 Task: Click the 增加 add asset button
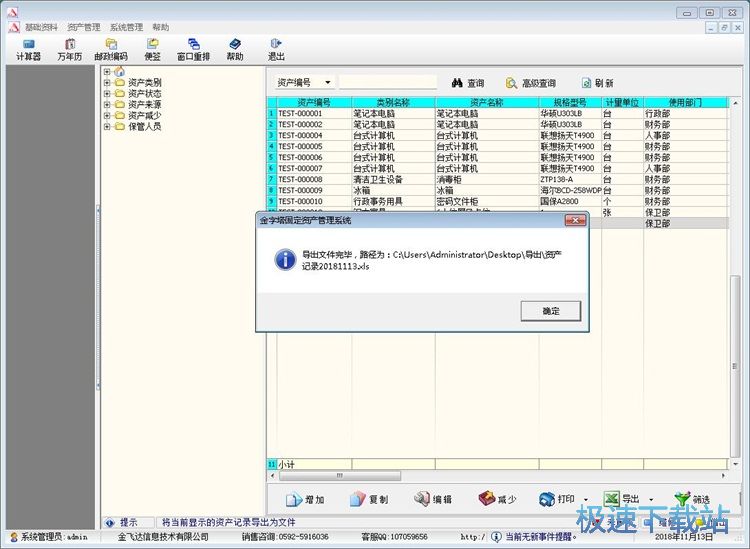click(x=305, y=499)
